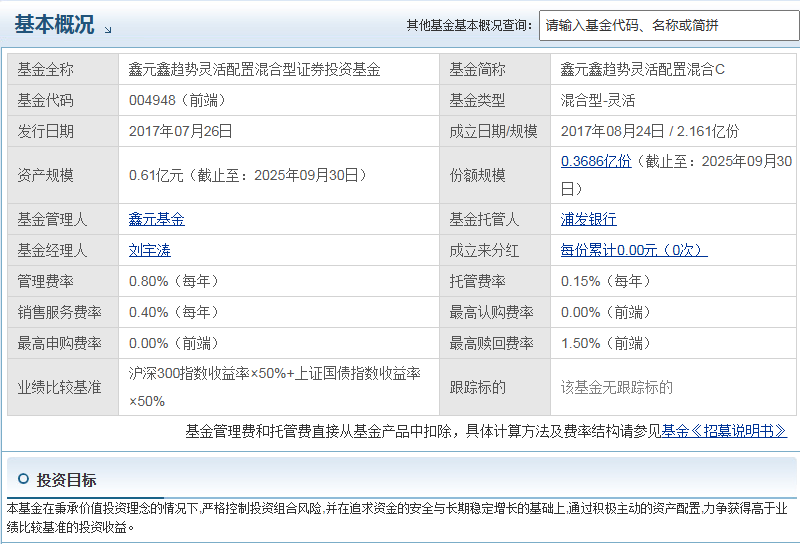Click the 发行日期 row label
The height and width of the screenshot is (544, 800).
tap(45, 132)
